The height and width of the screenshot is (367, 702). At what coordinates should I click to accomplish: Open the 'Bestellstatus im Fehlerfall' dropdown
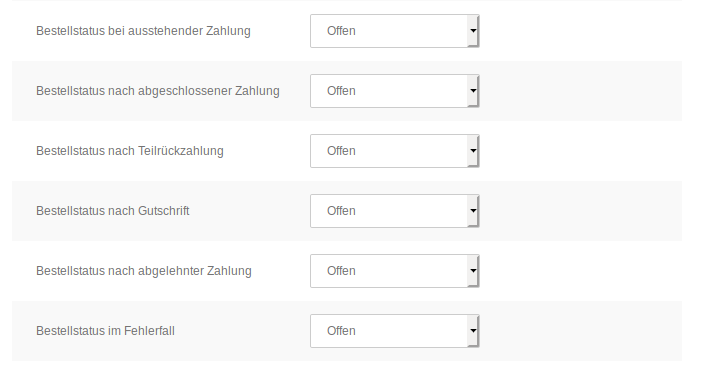click(x=394, y=331)
